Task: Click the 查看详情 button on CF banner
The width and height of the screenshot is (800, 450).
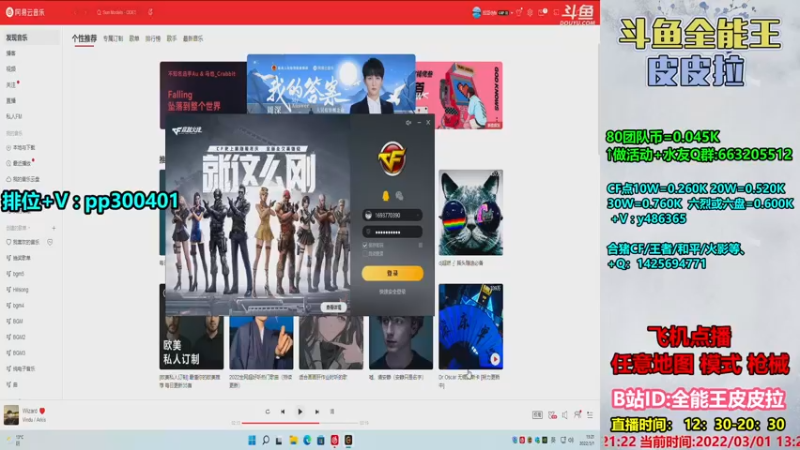Action: [334, 307]
